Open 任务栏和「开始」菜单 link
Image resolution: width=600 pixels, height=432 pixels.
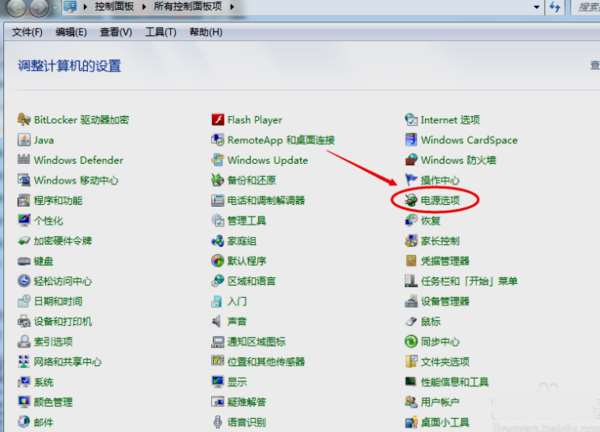coord(469,281)
